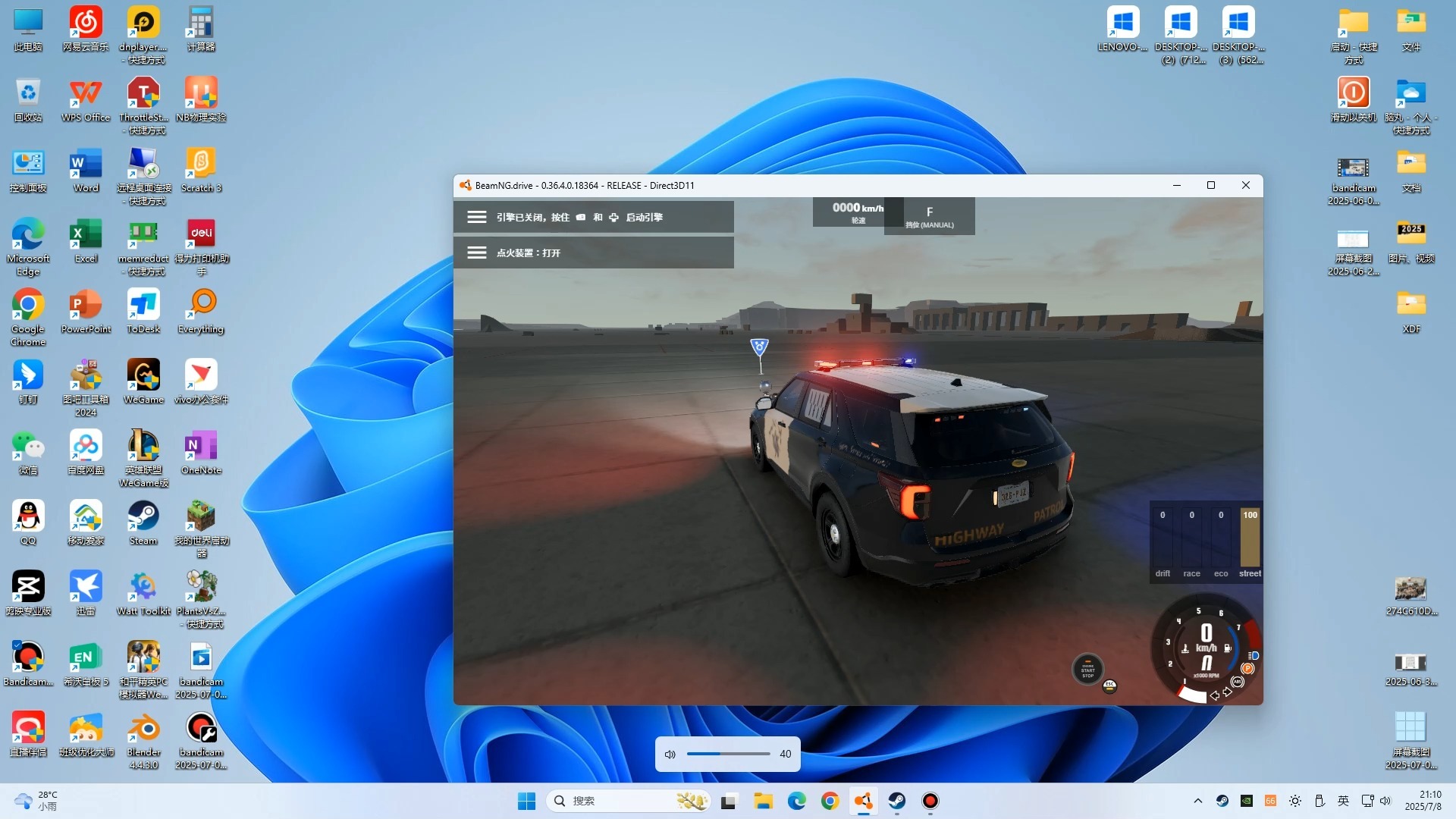1456x819 pixels.
Task: Open the NetEase Cloud Music (网易云音乐) icon
Action: pos(86,30)
